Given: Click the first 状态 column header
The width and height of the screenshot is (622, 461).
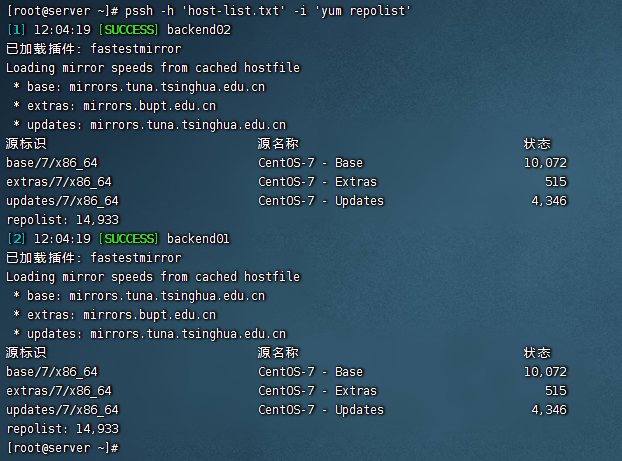Looking at the screenshot, I should [x=538, y=144].
